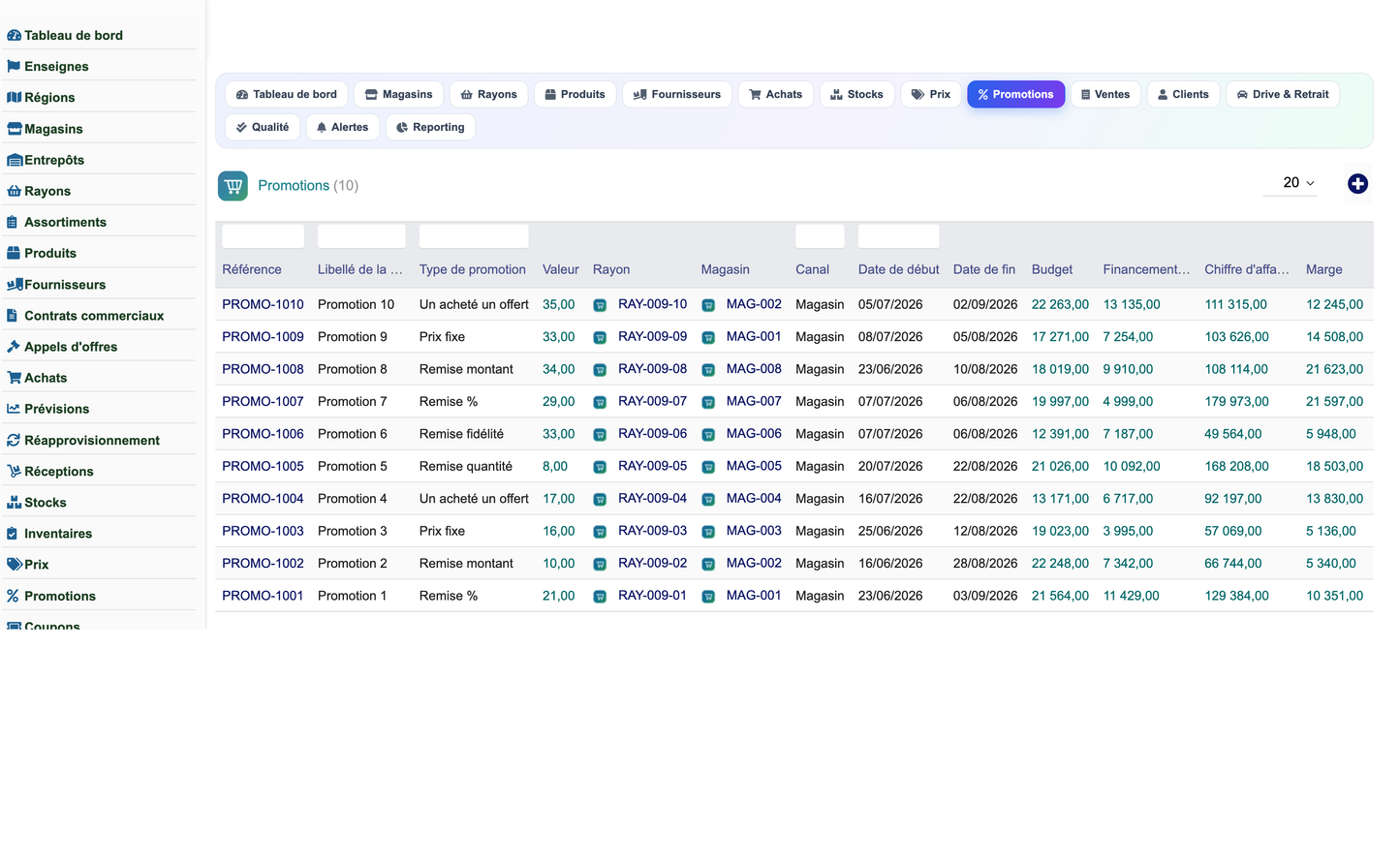
Task: Click the Achats cart icon in sidebar
Action: [x=14, y=378]
